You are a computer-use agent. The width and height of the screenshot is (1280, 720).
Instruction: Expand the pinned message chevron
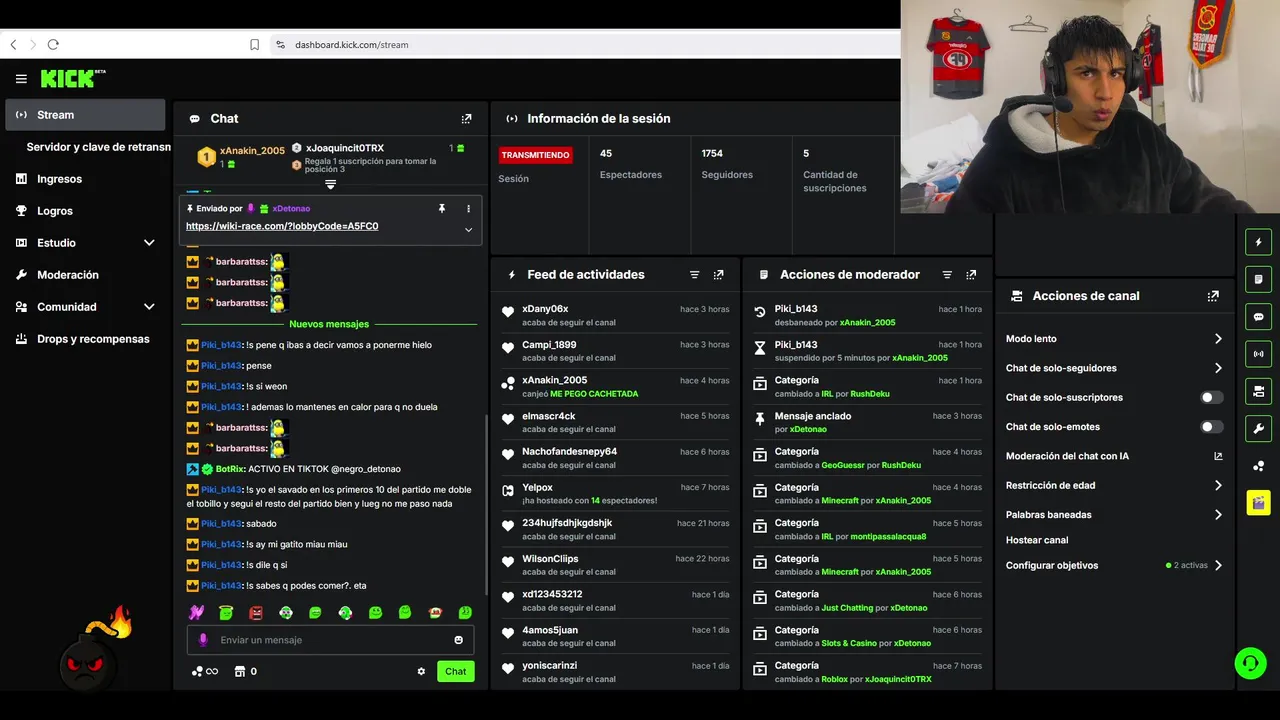click(x=468, y=230)
